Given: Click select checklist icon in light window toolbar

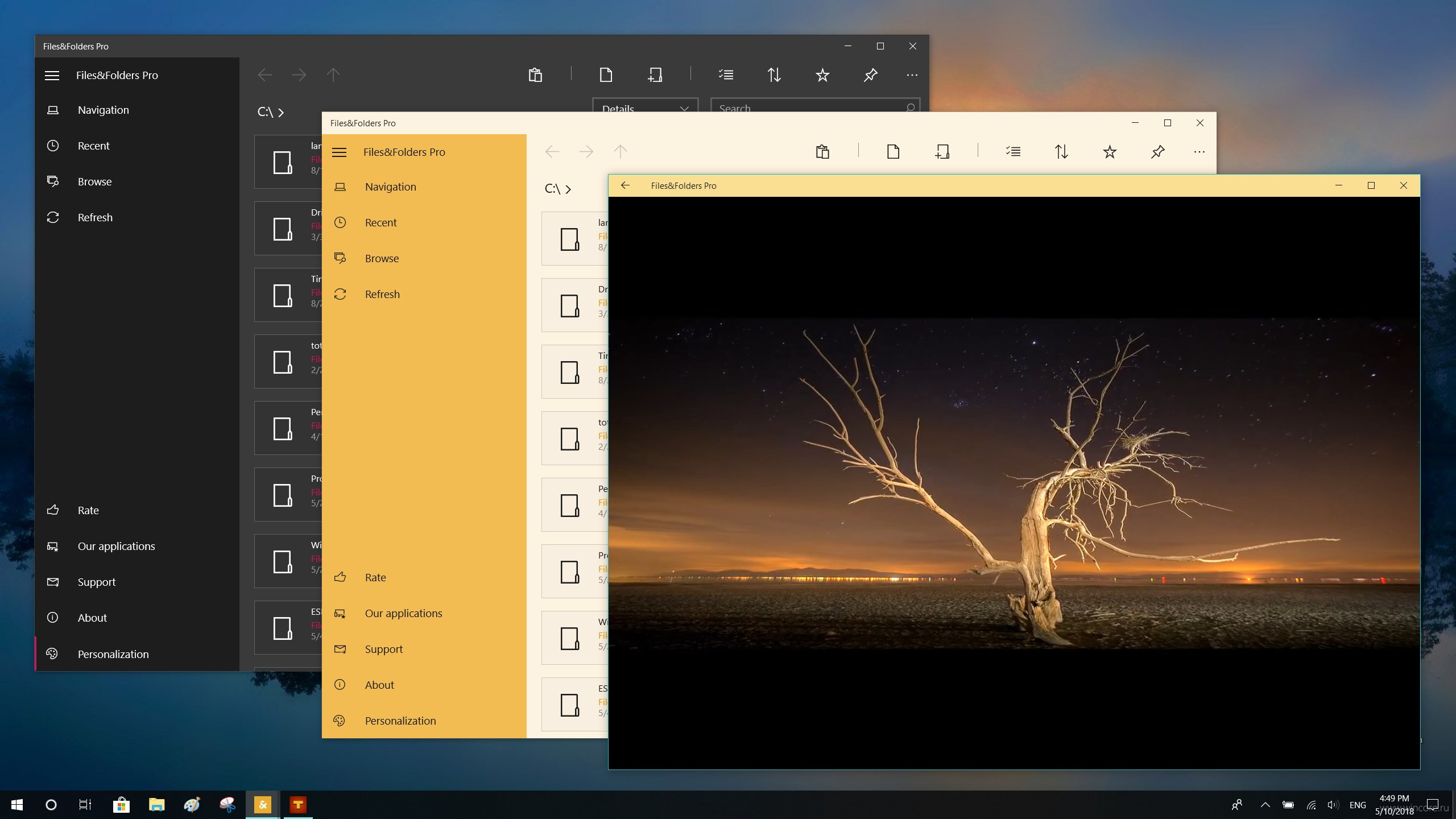Looking at the screenshot, I should click(x=1013, y=151).
